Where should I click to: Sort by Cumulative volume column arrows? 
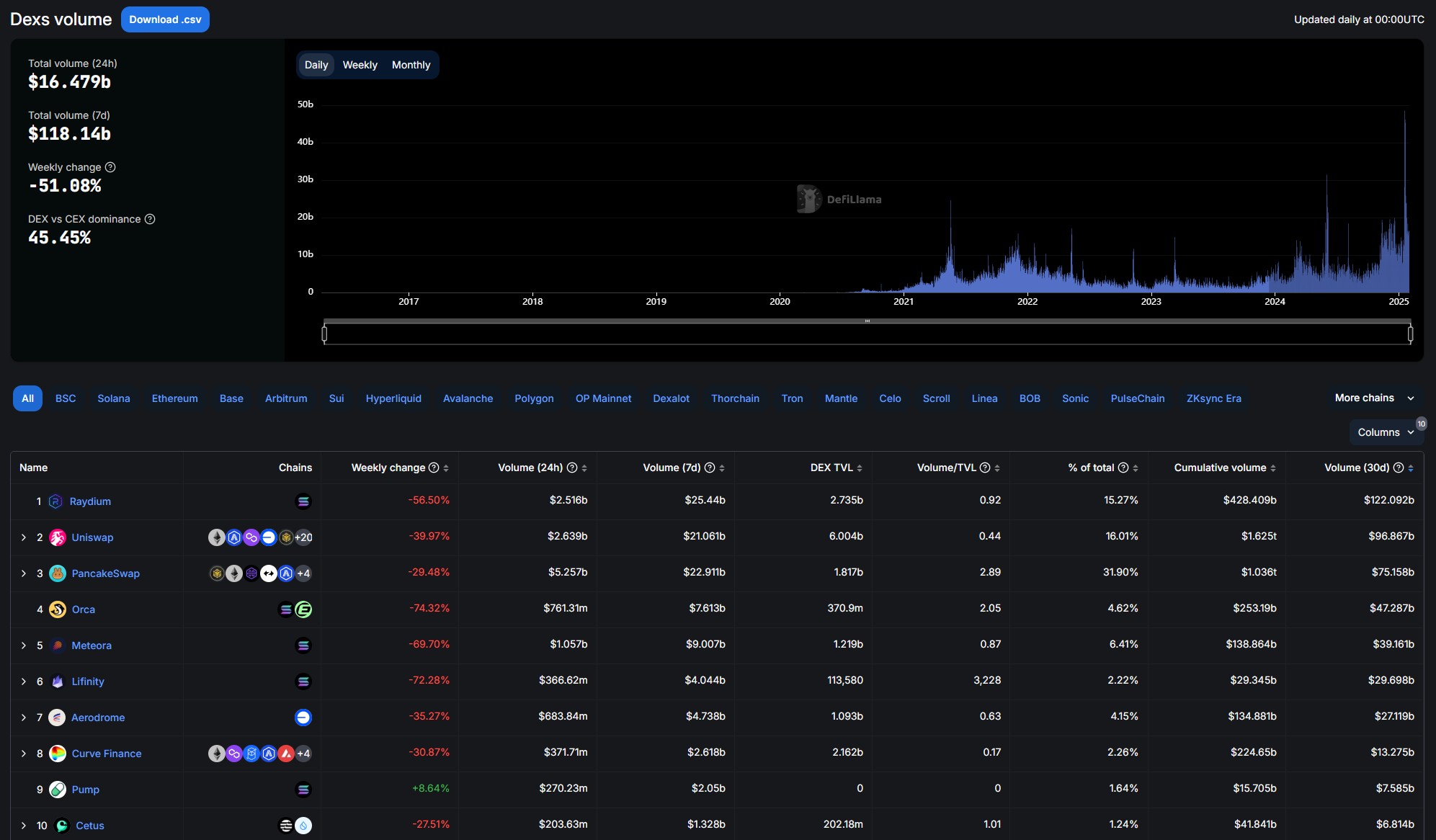(1273, 468)
